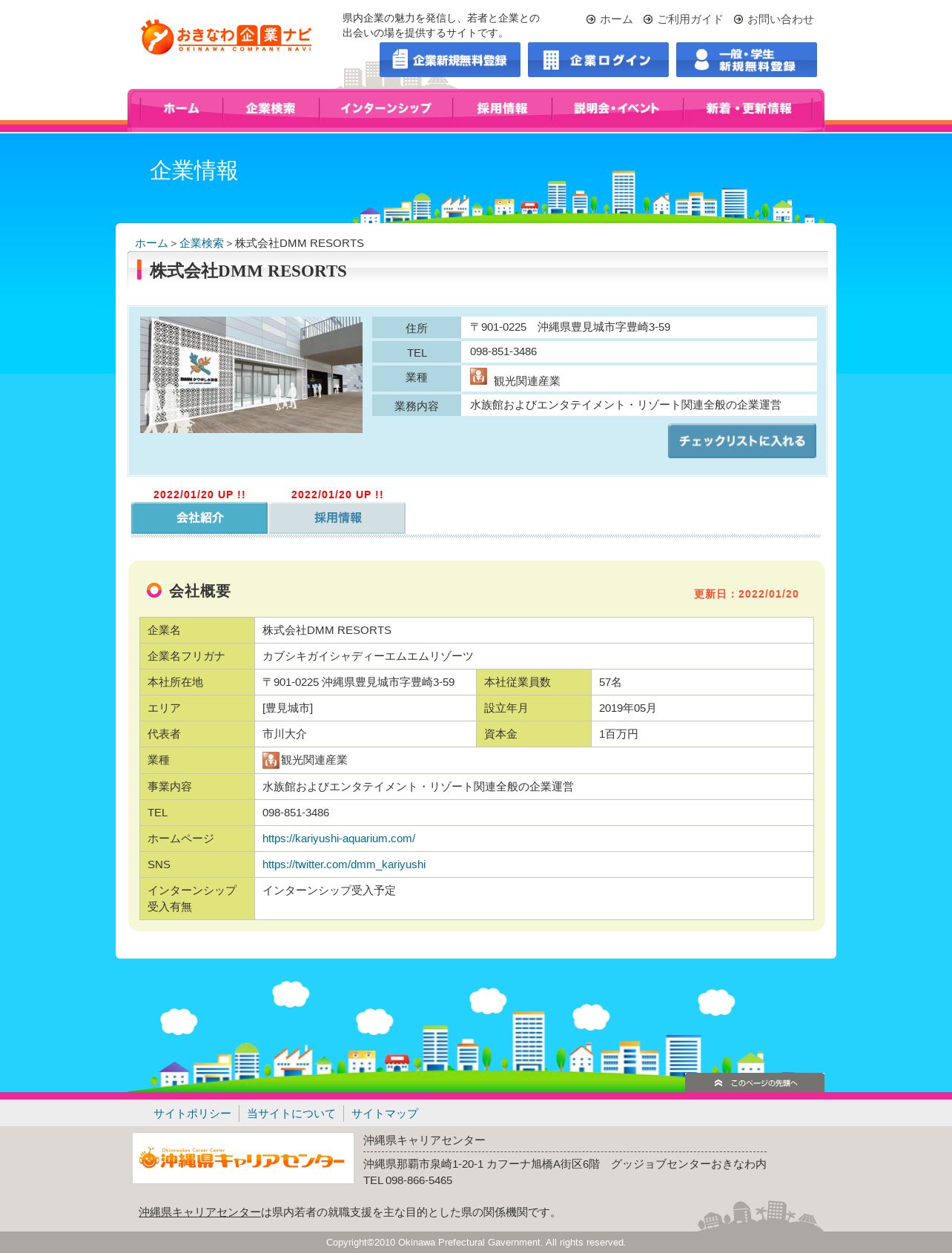Select 説明会・イベント in the navigation bar
This screenshot has height=1253, width=952.
(x=617, y=108)
